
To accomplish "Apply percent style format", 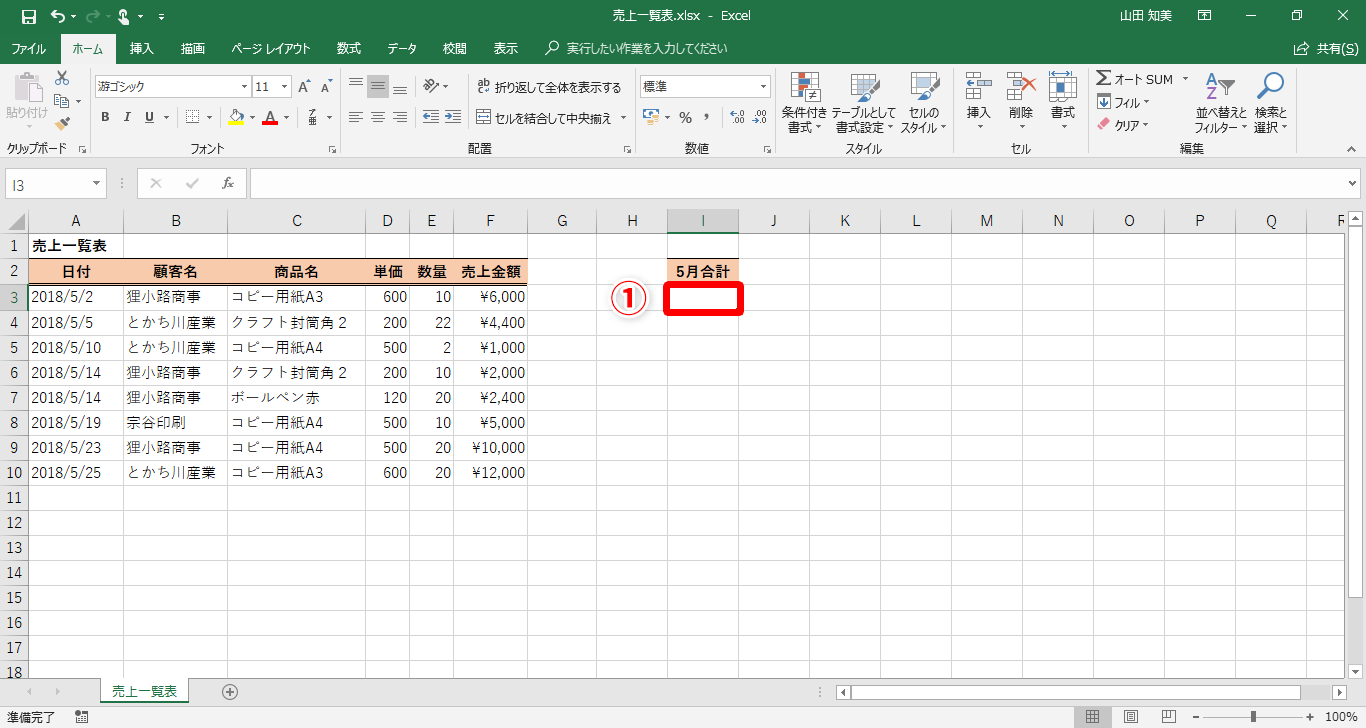I will coord(685,117).
